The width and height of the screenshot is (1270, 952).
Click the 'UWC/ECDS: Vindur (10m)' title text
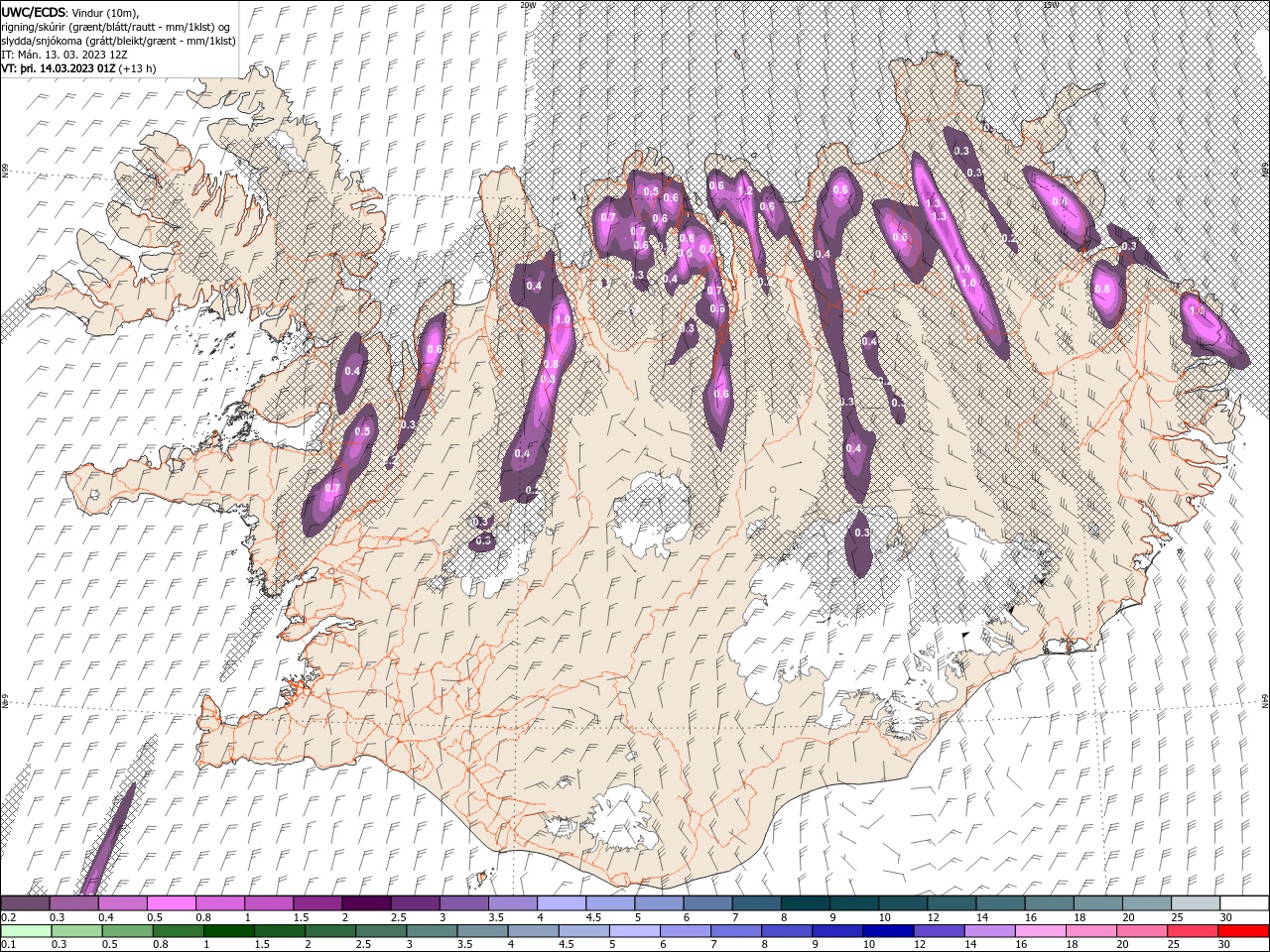tap(69, 12)
